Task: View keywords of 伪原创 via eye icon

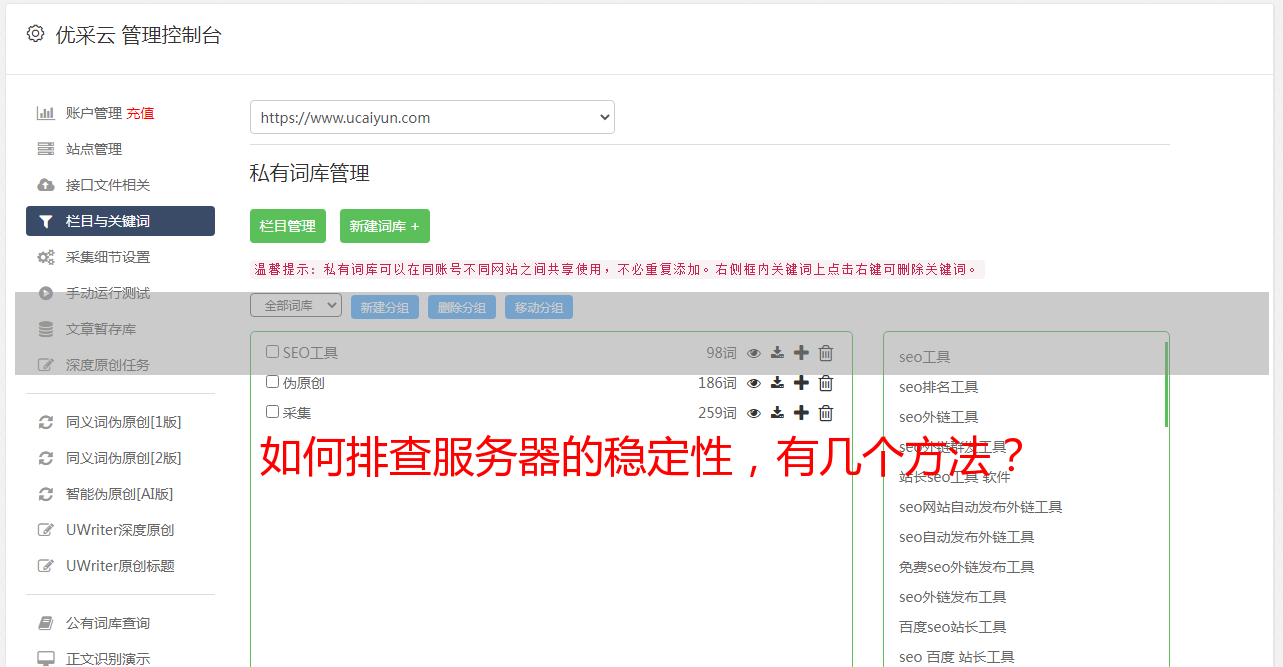Action: click(754, 383)
